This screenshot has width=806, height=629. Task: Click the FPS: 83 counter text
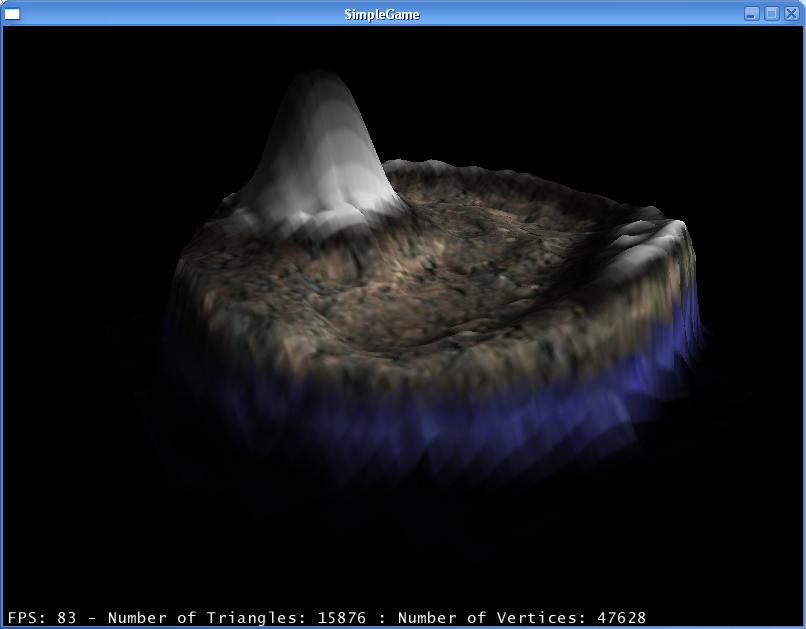[x=42, y=618]
